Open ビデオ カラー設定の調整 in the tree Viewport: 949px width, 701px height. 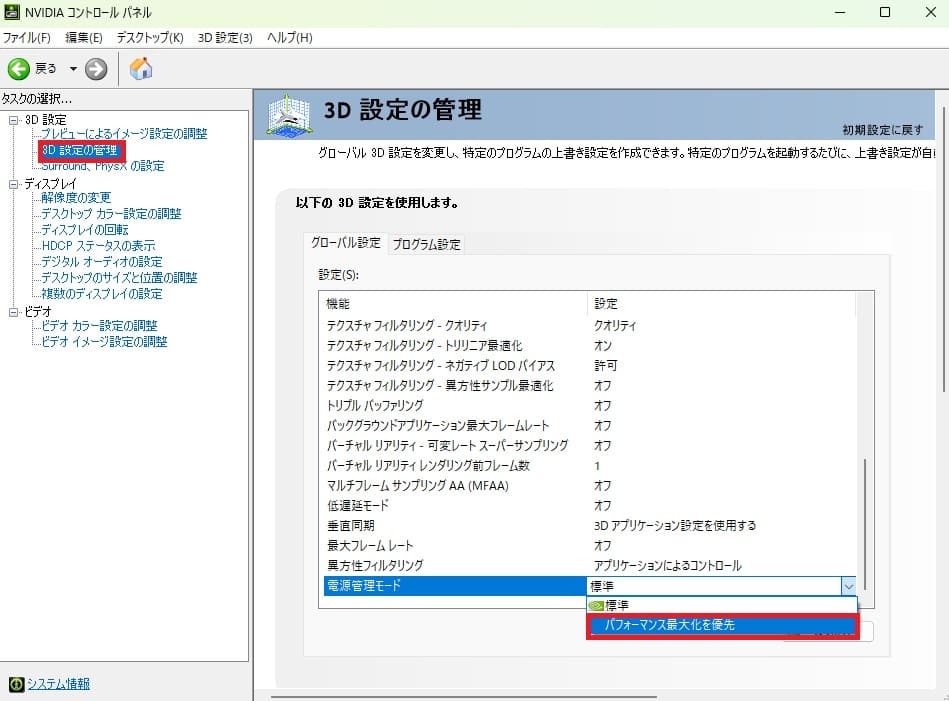[x=99, y=326]
